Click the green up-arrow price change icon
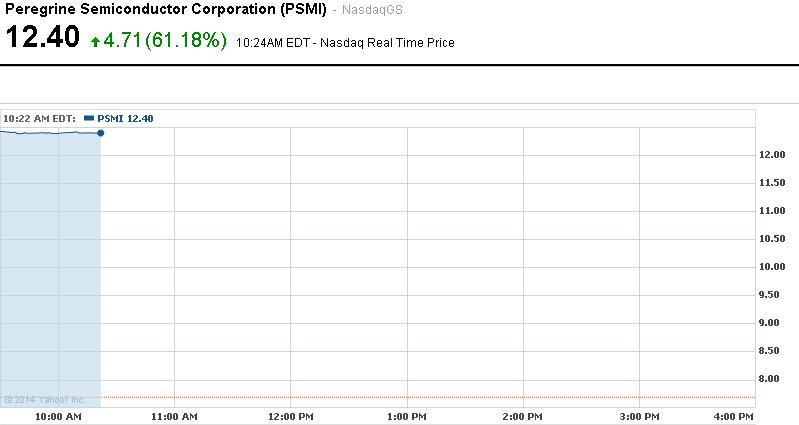 [95, 42]
